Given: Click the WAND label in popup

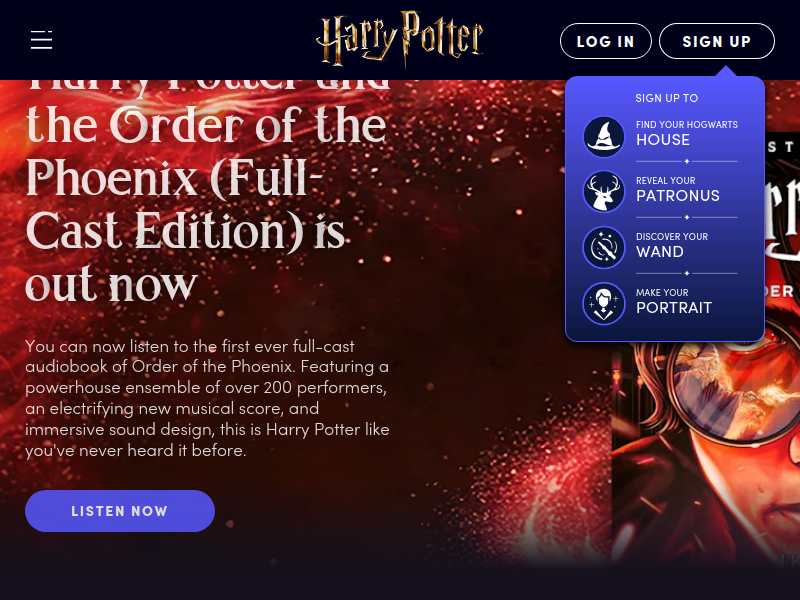Looking at the screenshot, I should coord(660,252).
